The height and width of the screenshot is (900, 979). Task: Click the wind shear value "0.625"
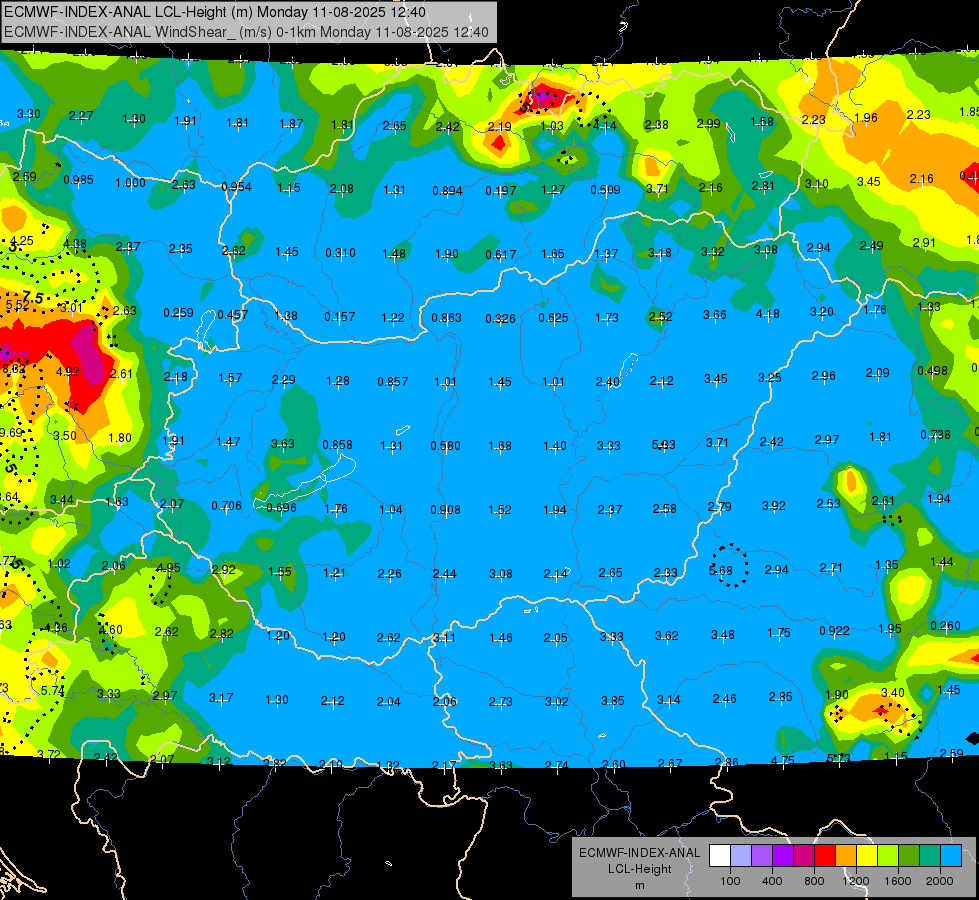554,318
